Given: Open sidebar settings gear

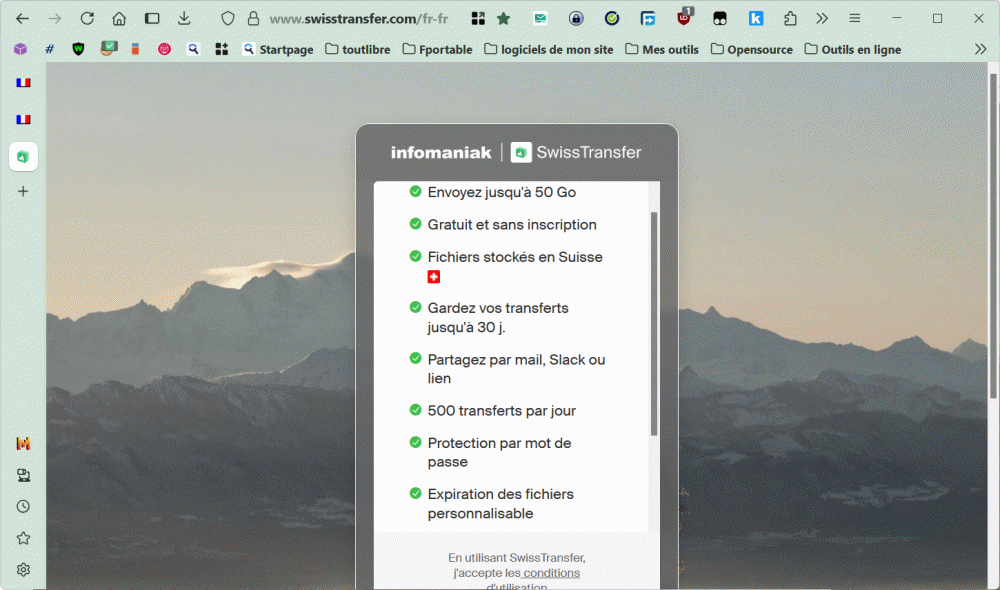Looking at the screenshot, I should pos(23,570).
